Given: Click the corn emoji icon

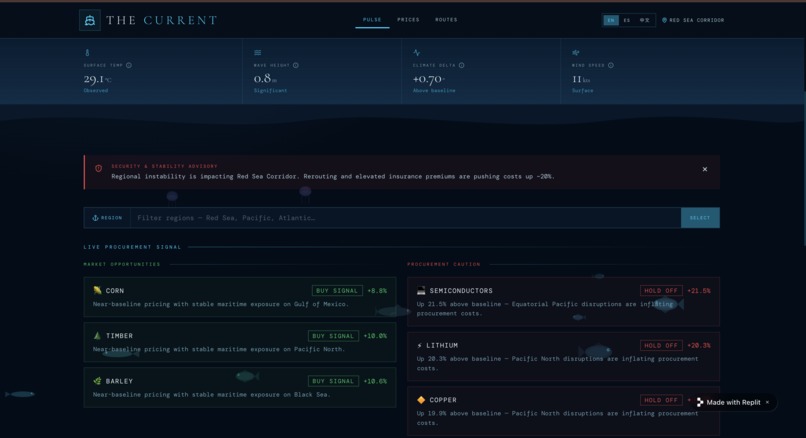Looking at the screenshot, I should [97, 290].
